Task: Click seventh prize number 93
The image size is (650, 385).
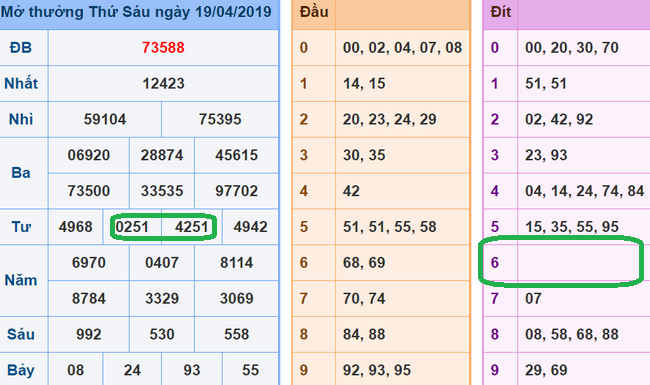Action: (192, 370)
